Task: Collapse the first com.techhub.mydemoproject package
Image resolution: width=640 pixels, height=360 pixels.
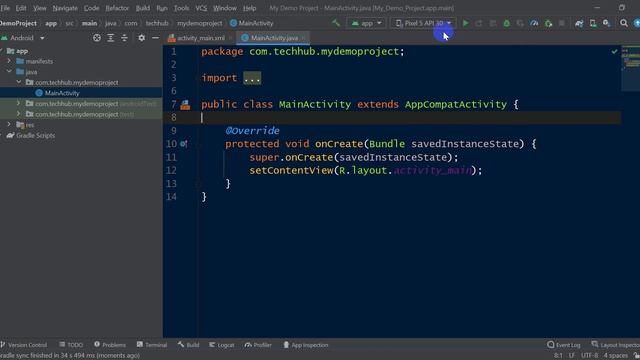Action: tap(19, 82)
